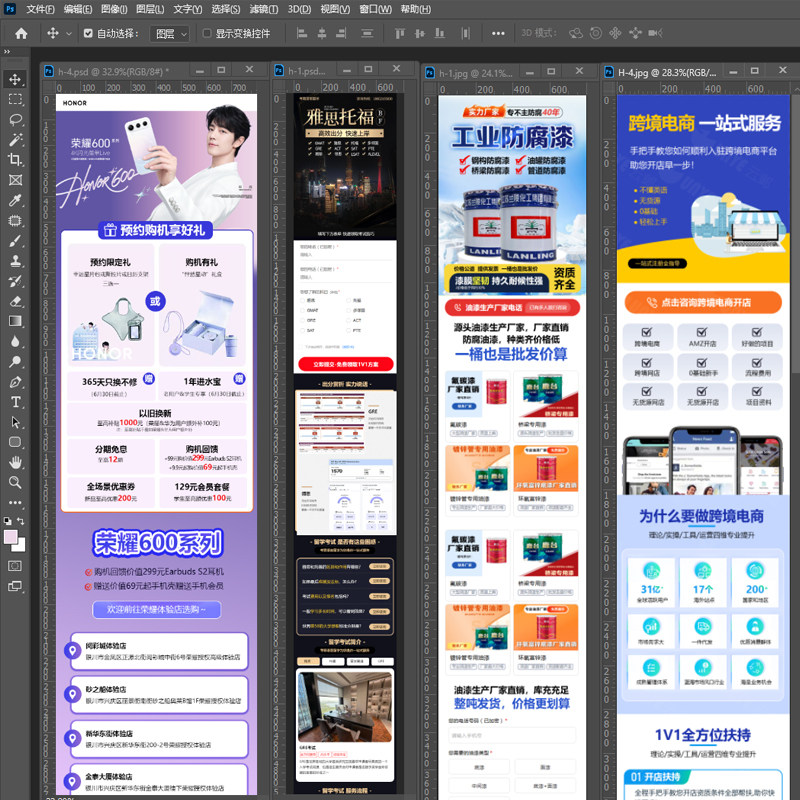Expand the toolbar with double-arrow button
The width and height of the screenshot is (800, 800).
[7, 52]
